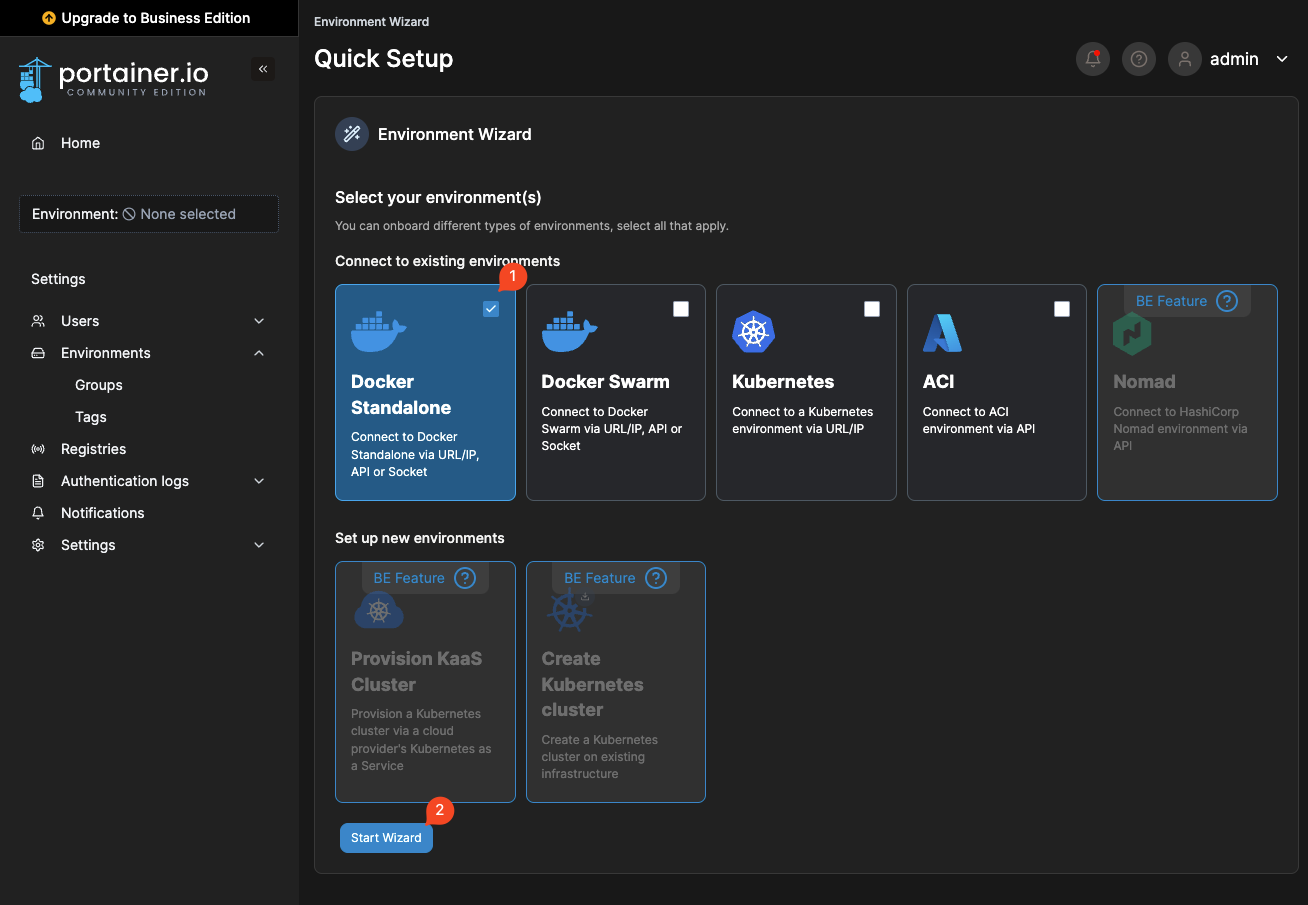Click the ACI Azure logo icon
This screenshot has height=905, width=1308.
point(942,332)
